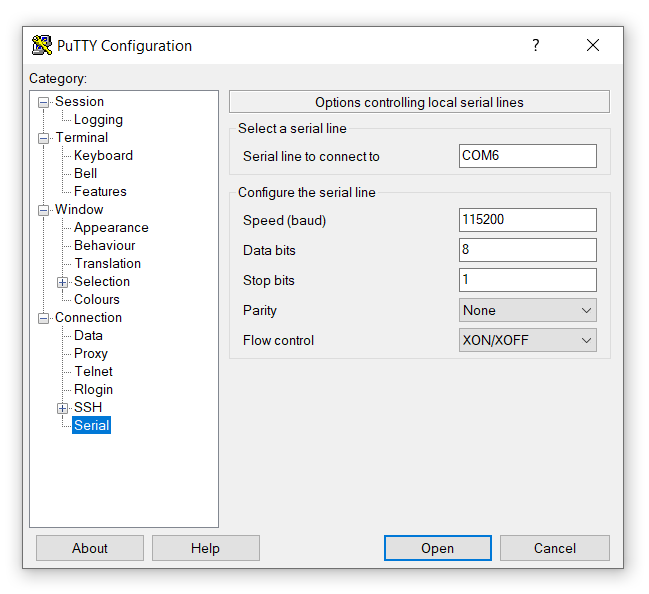Select the Selection category

pyautogui.click(x=102, y=281)
